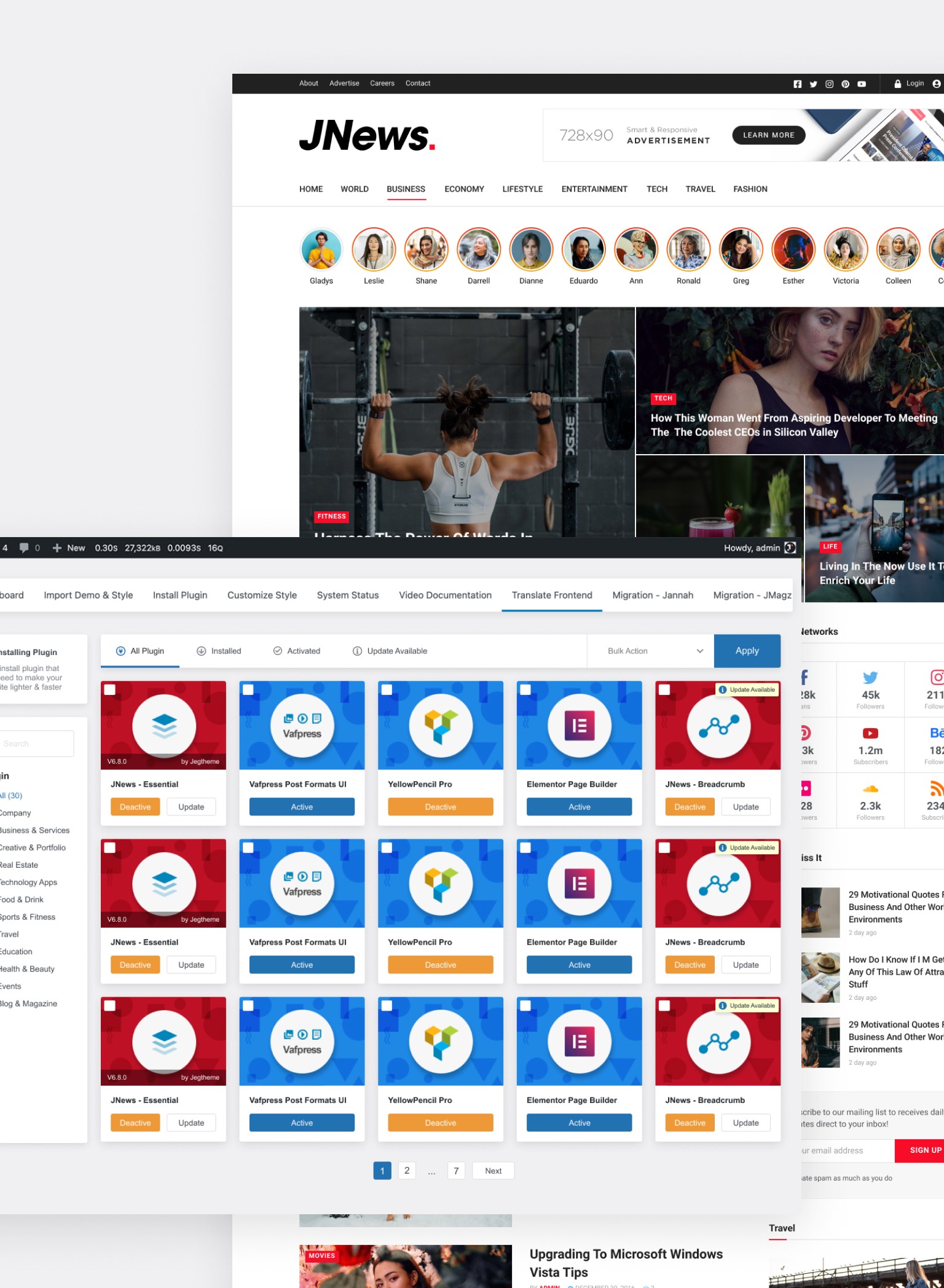944x1288 pixels.
Task: Tick checkbox on middle-row YellowPencil Pro card
Action: tap(387, 847)
